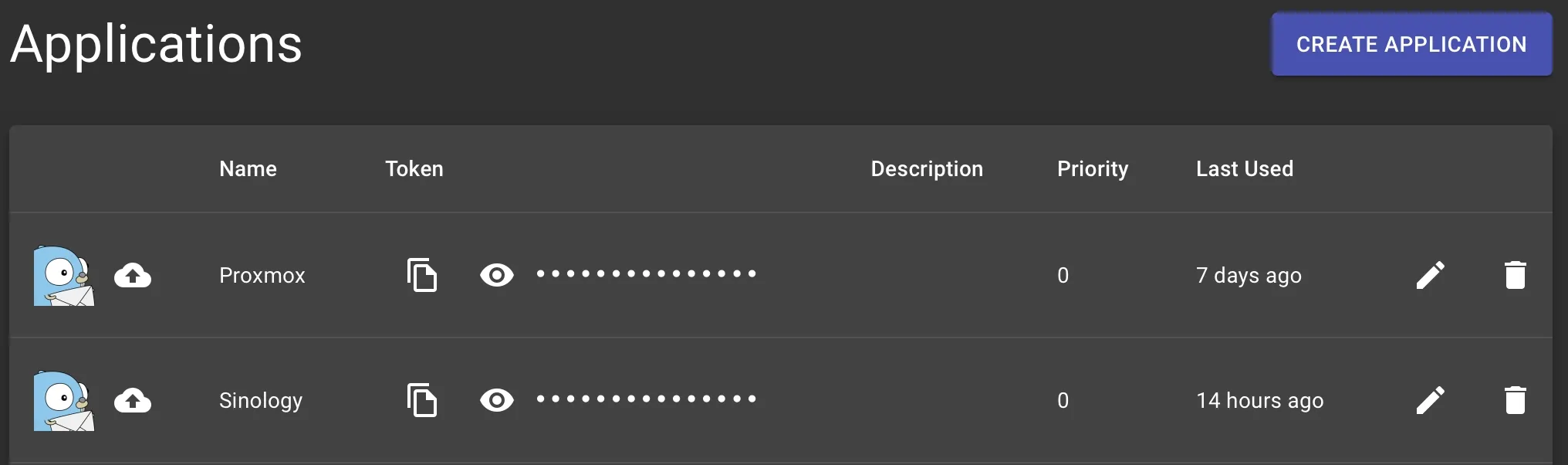Click the Sinology gopher image
This screenshot has width=1568, height=465.
coord(63,401)
